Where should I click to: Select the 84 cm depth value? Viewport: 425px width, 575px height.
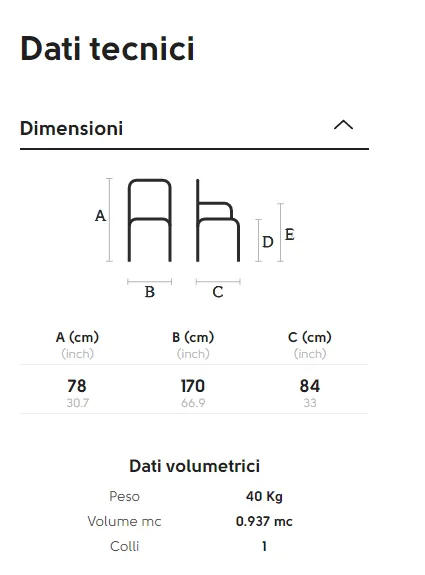pos(310,386)
